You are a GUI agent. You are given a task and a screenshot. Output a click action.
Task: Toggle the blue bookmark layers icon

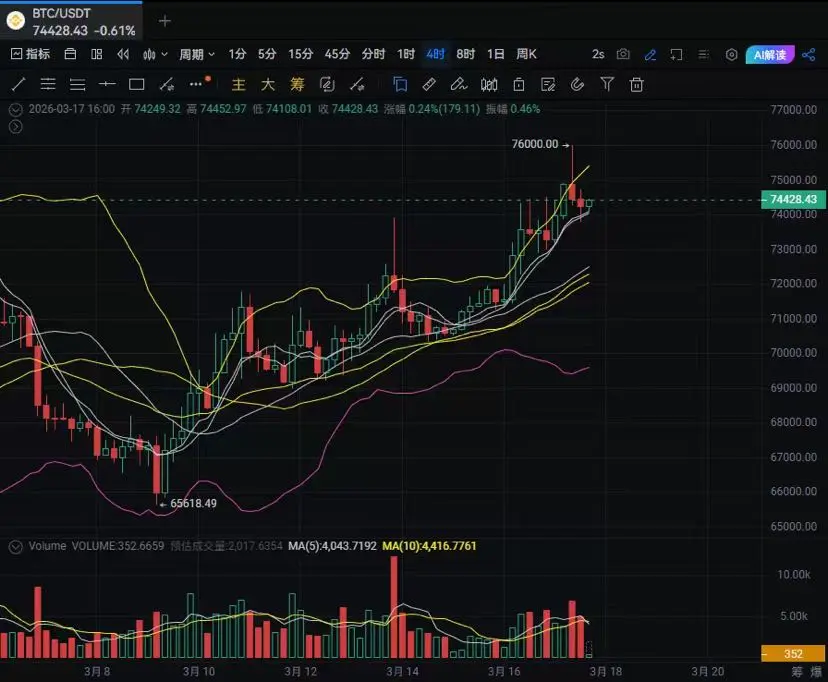[x=400, y=84]
